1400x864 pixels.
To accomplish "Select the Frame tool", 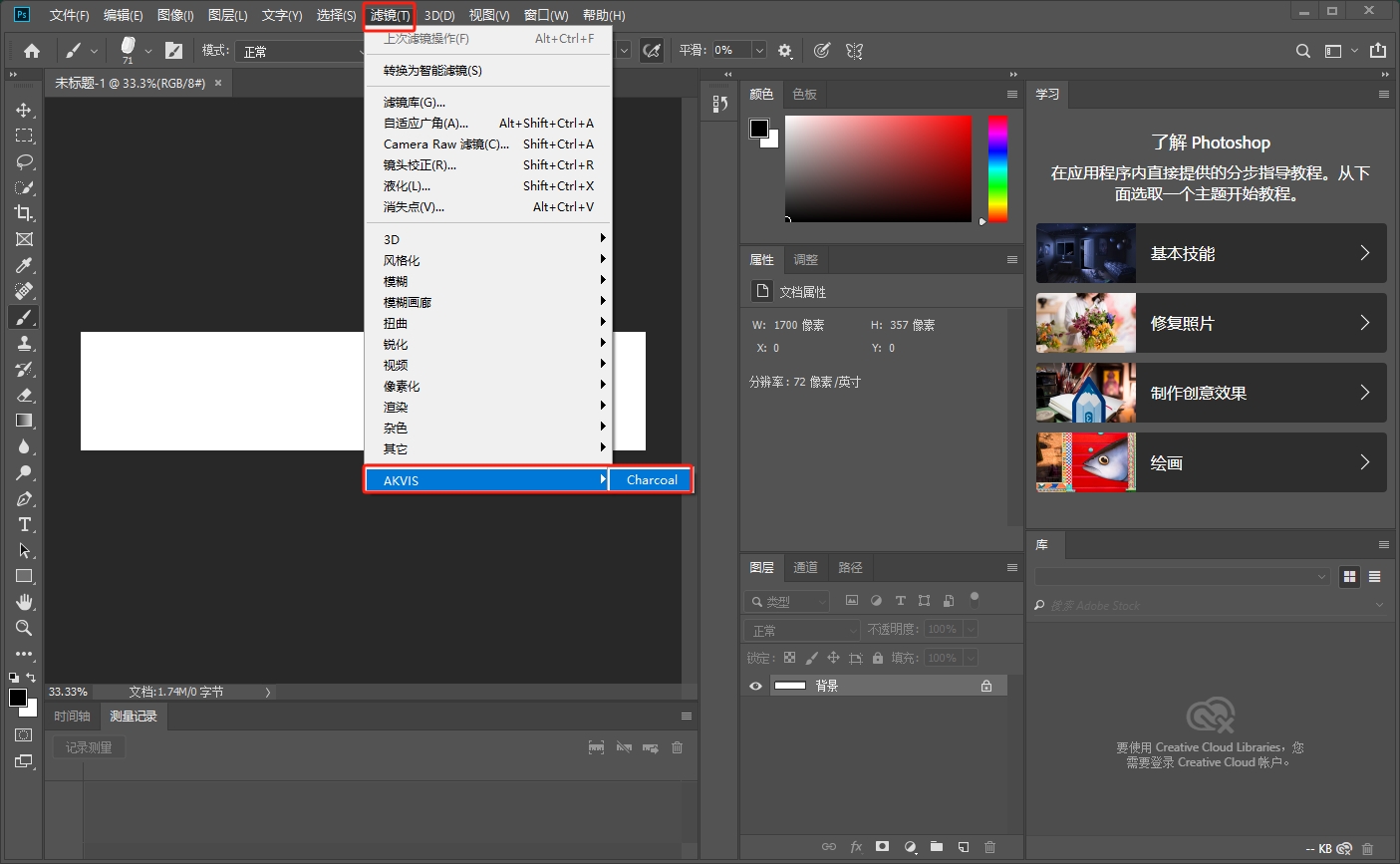I will click(x=24, y=239).
